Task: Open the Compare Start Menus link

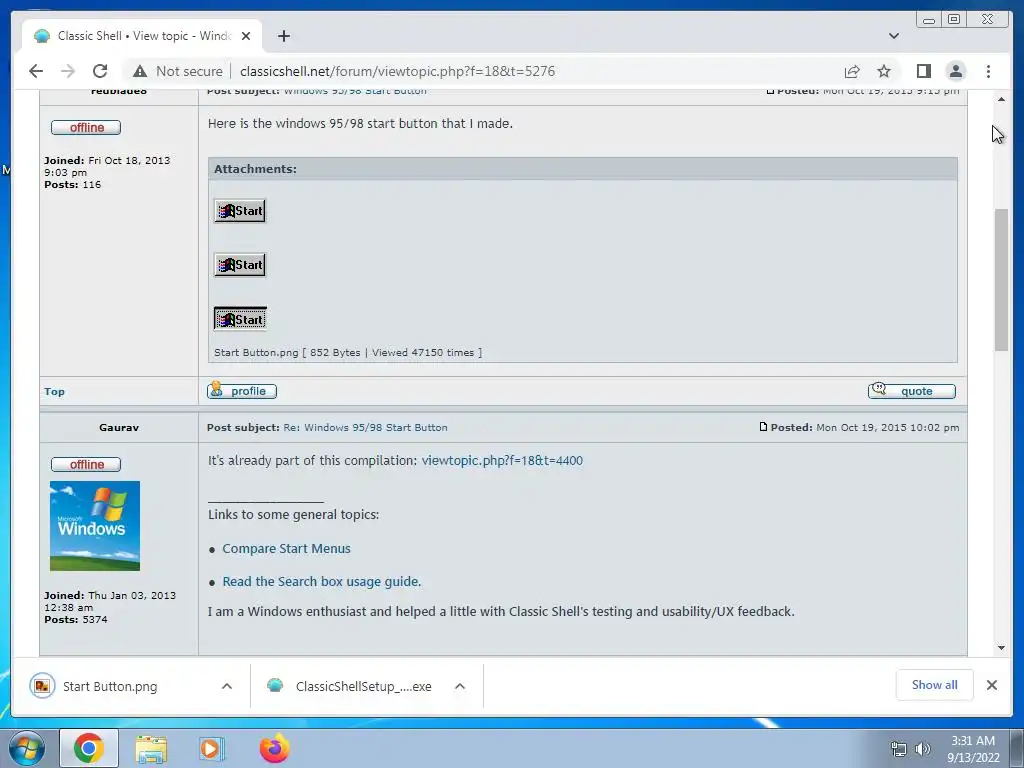Action: [286, 549]
